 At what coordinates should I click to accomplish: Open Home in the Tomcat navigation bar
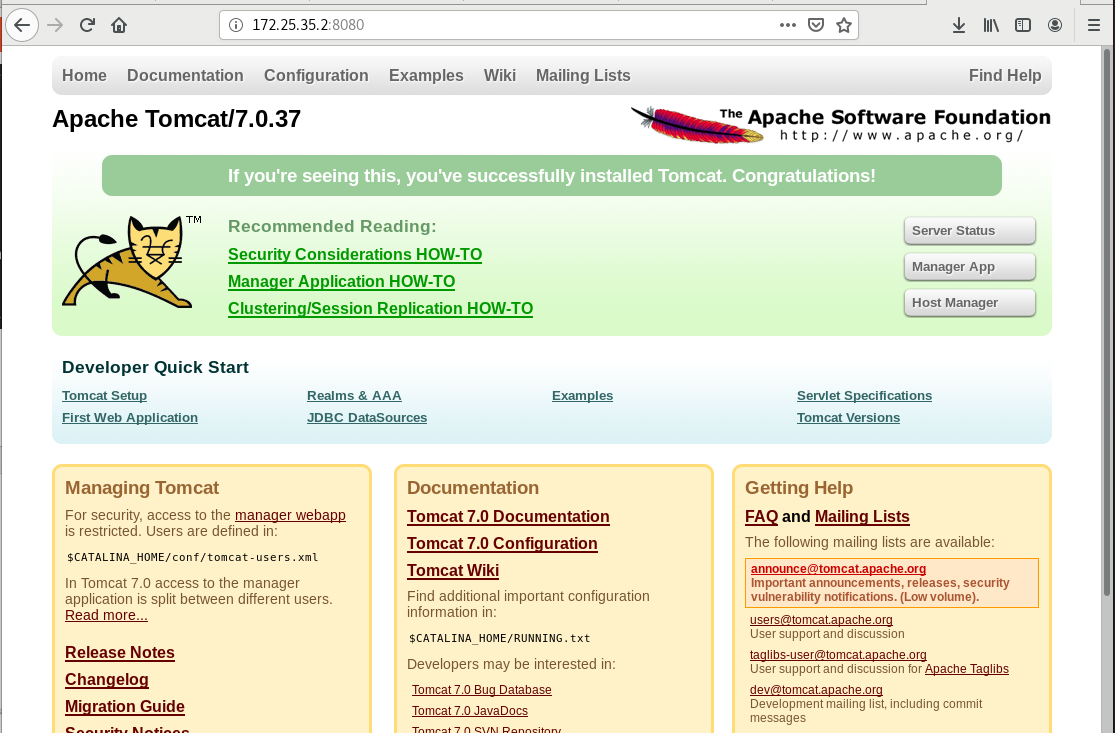click(84, 75)
